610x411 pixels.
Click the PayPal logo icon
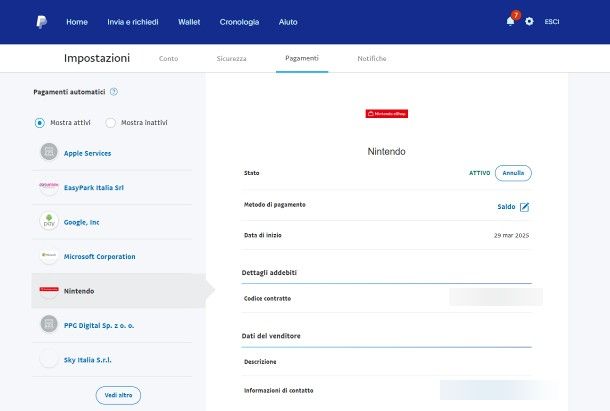point(42,22)
